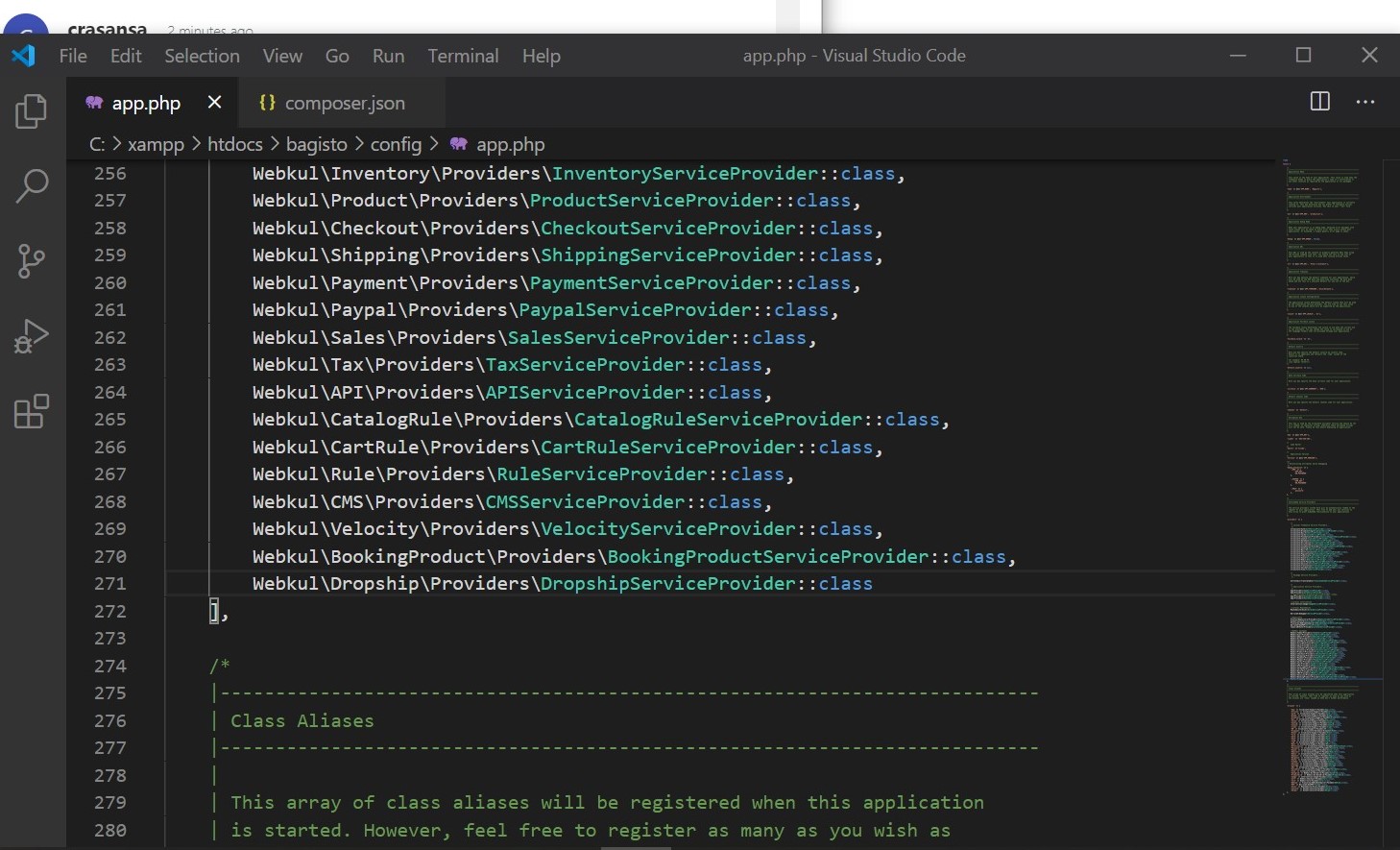Image resolution: width=1400 pixels, height=850 pixels.
Task: Click the 'This array of class aliases' comment
Action: 607,802
